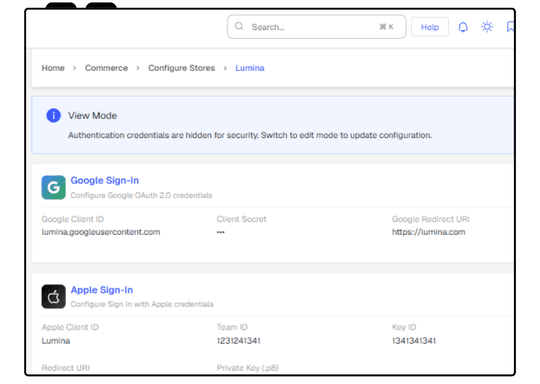Select the https://lumina.com redirect URI
The image size is (540, 384).
[428, 232]
